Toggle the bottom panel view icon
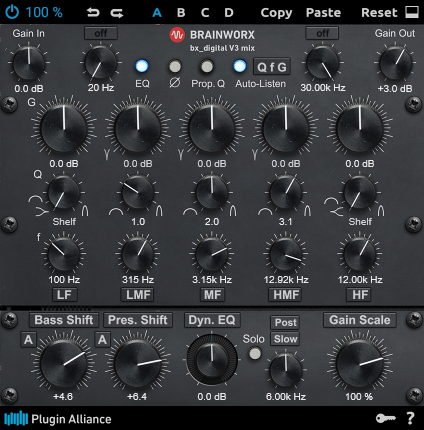The image size is (424, 430). (412, 12)
